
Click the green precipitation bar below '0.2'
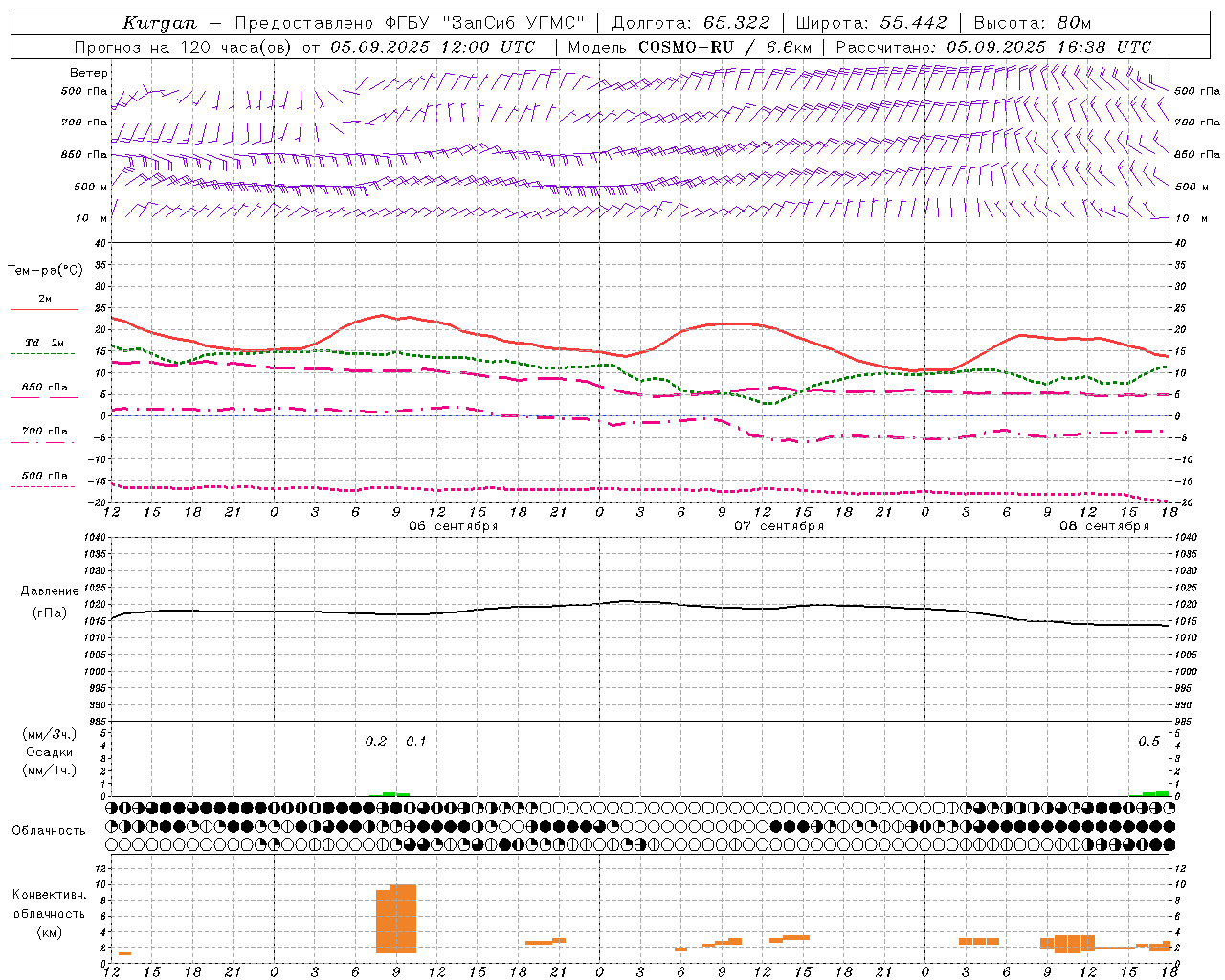pyautogui.click(x=390, y=794)
